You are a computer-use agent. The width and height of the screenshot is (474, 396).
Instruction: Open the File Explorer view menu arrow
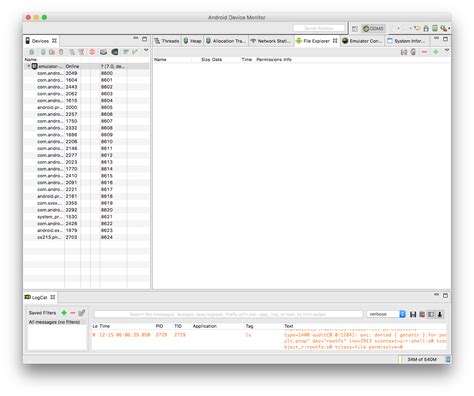tap(447, 50)
